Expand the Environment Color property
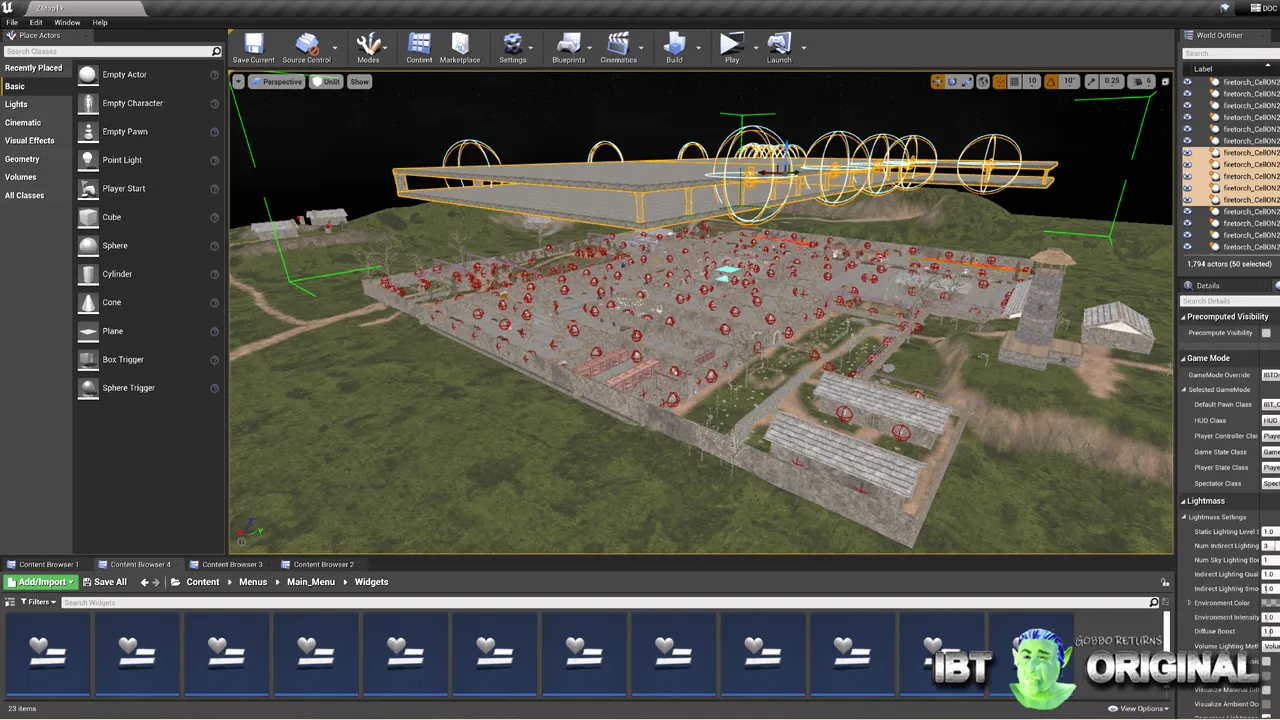Image resolution: width=1280 pixels, height=720 pixels. [x=1189, y=603]
